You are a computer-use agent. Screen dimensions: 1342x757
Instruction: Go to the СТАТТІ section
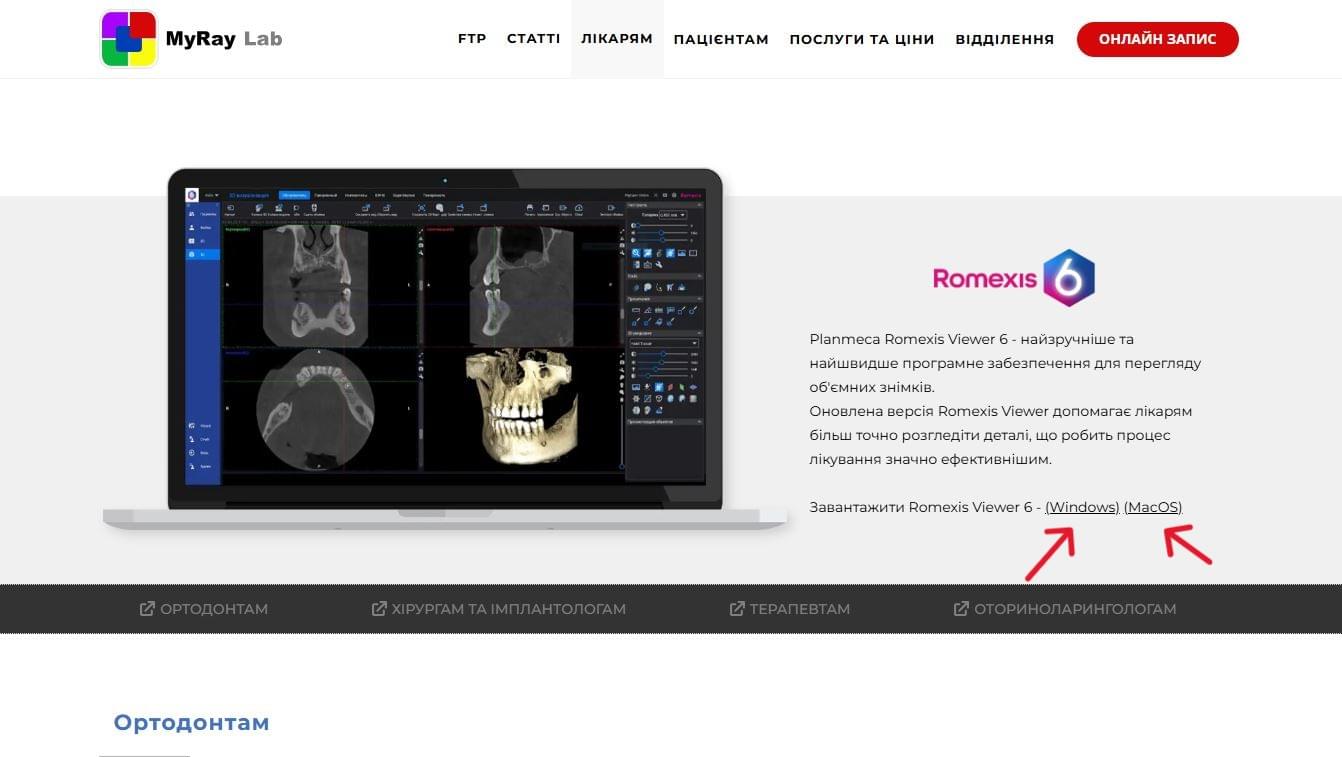point(533,39)
